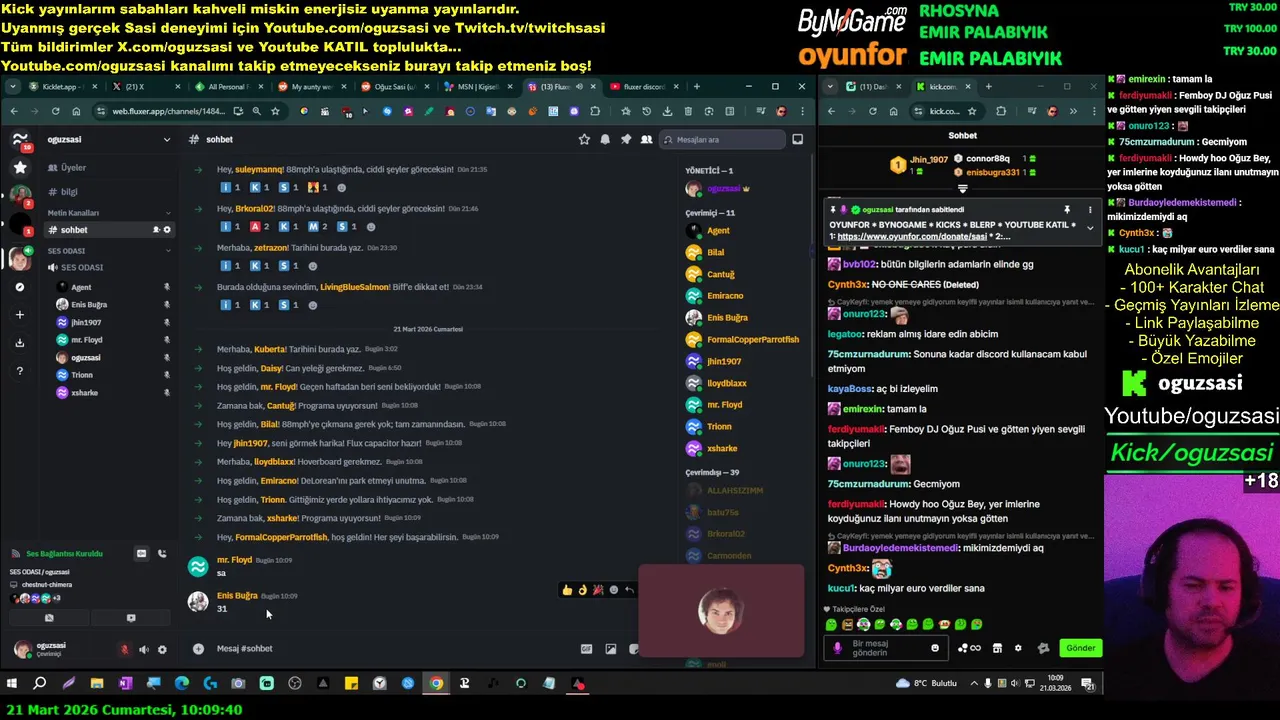Switch to (11) Dashboard tab in Kick window
This screenshot has height=720, width=1280.
873,87
